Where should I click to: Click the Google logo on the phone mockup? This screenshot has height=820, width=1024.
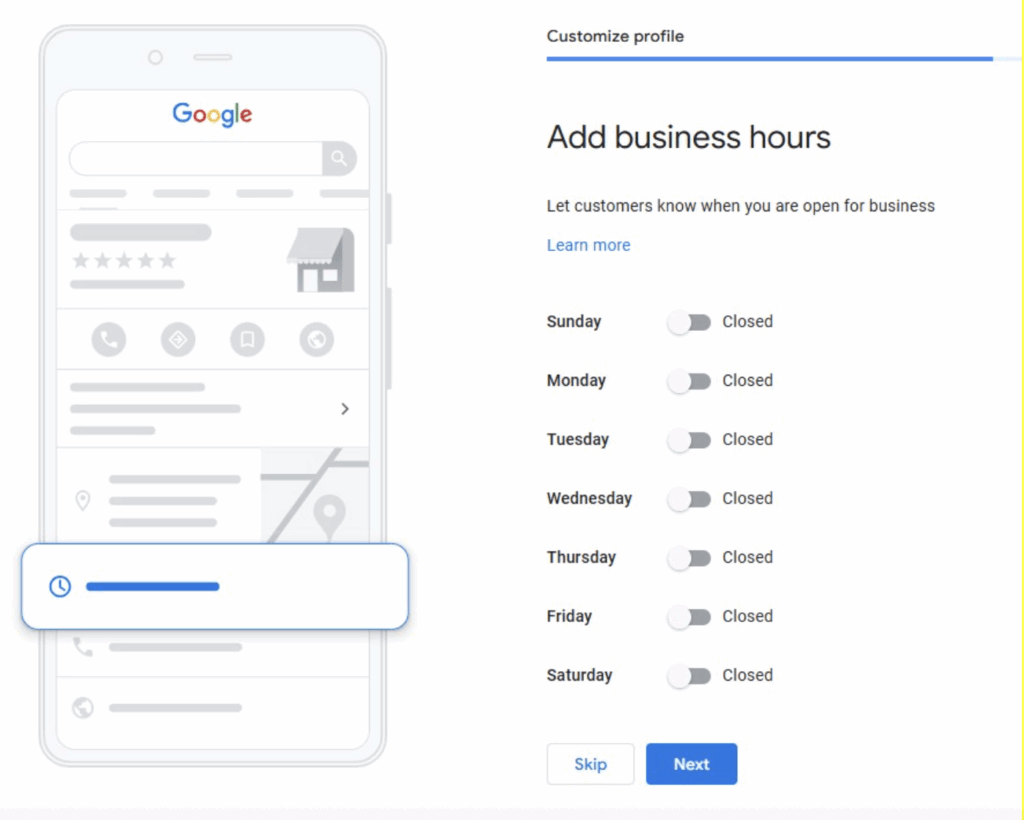tap(212, 114)
